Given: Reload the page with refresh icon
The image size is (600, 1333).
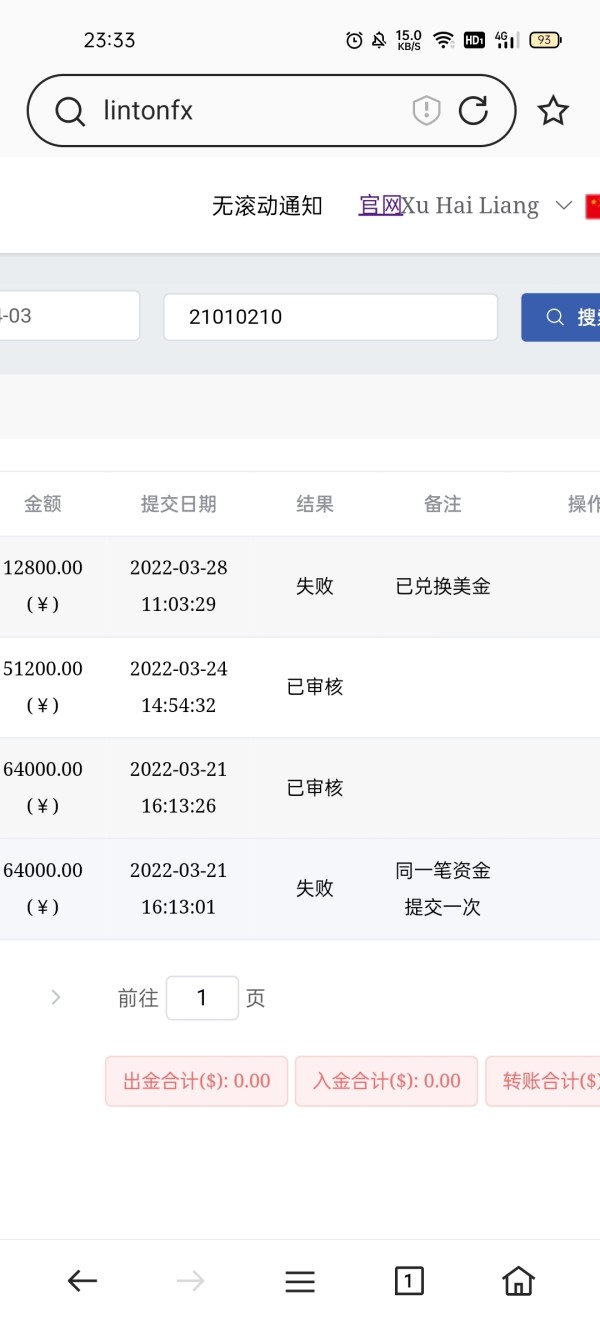Looking at the screenshot, I should (473, 111).
